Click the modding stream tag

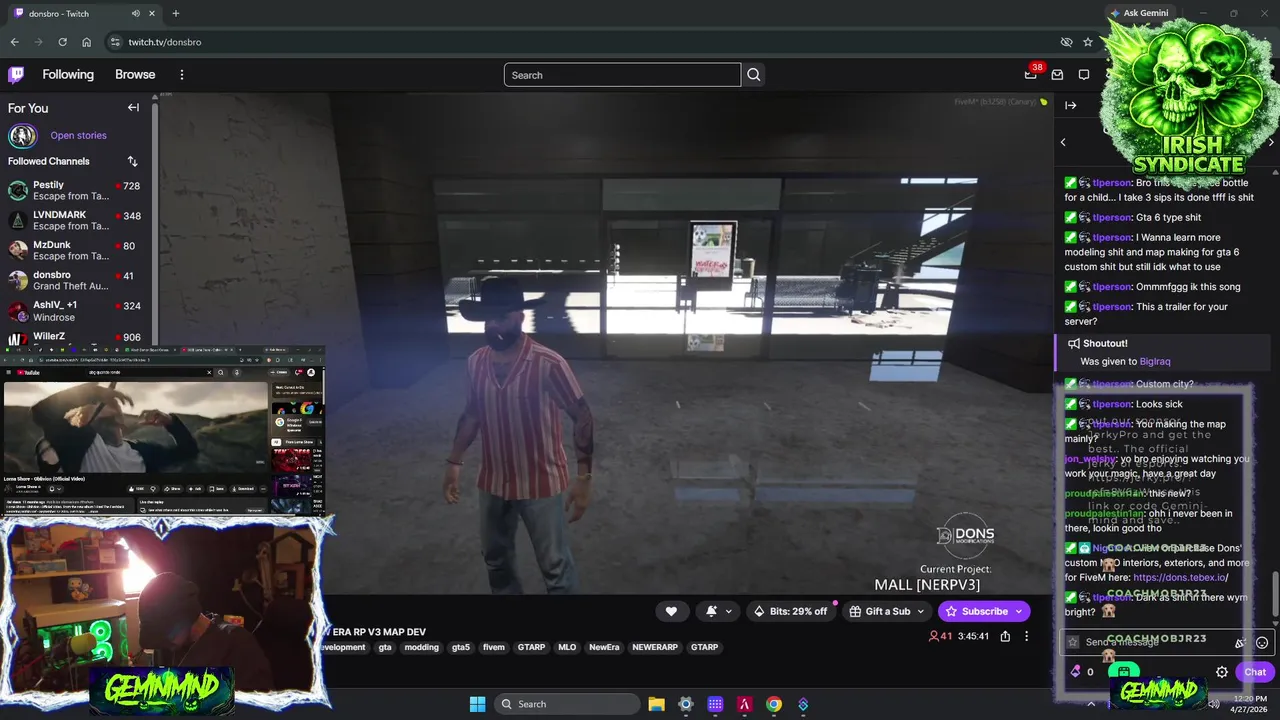coord(421,647)
